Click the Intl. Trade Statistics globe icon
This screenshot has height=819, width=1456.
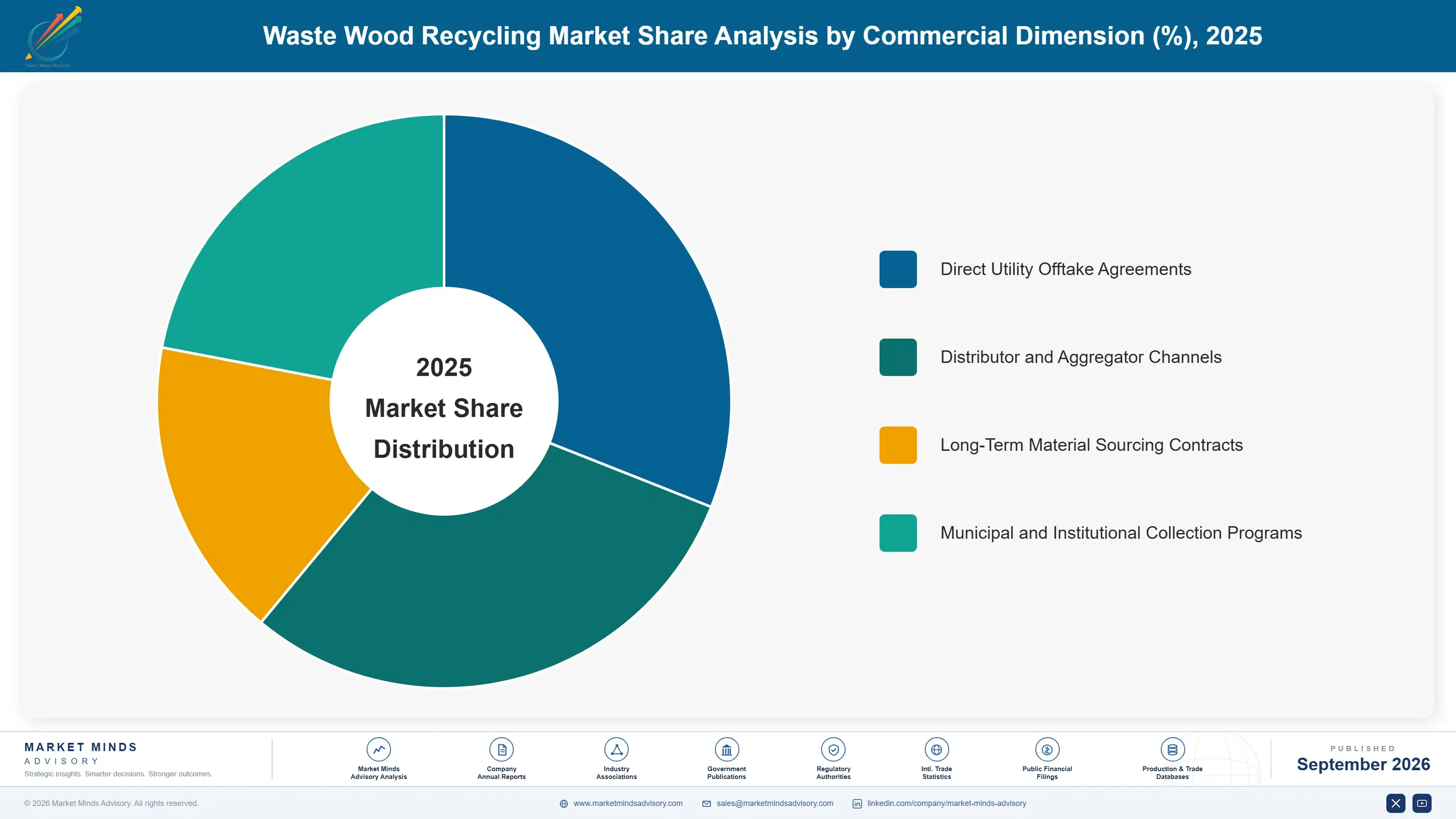pyautogui.click(x=937, y=749)
